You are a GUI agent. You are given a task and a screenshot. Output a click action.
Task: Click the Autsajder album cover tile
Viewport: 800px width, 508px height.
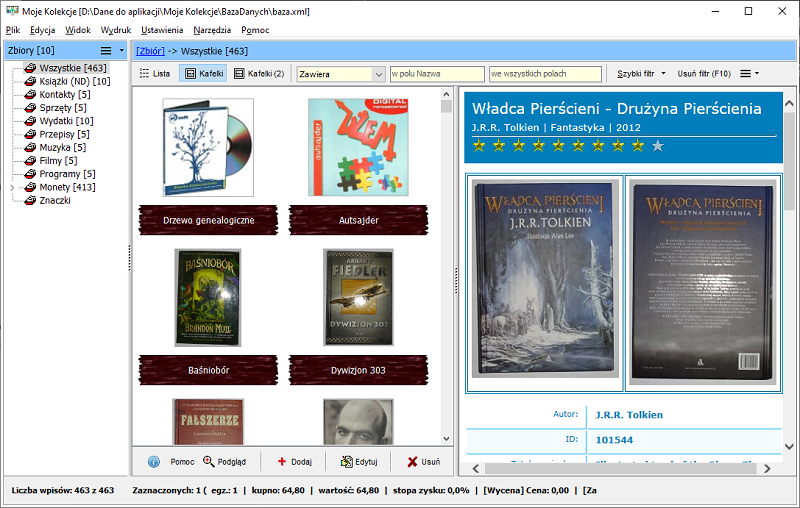[358, 147]
